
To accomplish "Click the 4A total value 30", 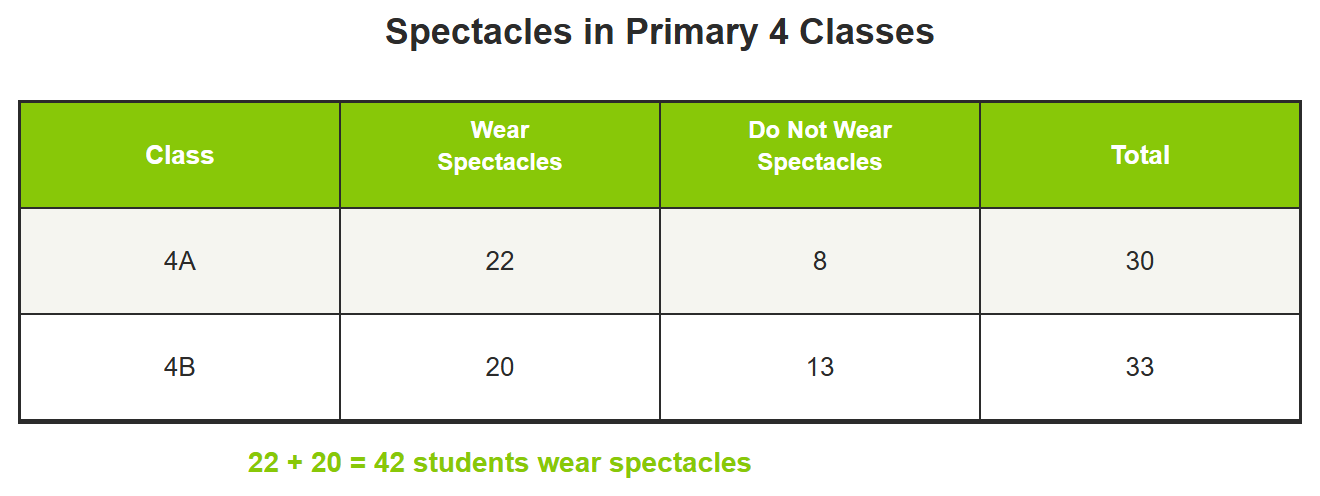I will pyautogui.click(x=1140, y=261).
